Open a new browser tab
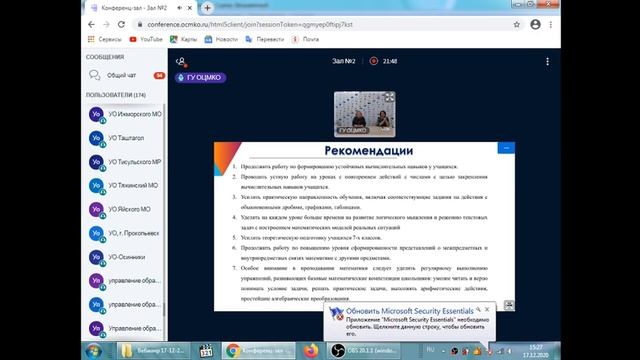 pyautogui.click(x=207, y=8)
